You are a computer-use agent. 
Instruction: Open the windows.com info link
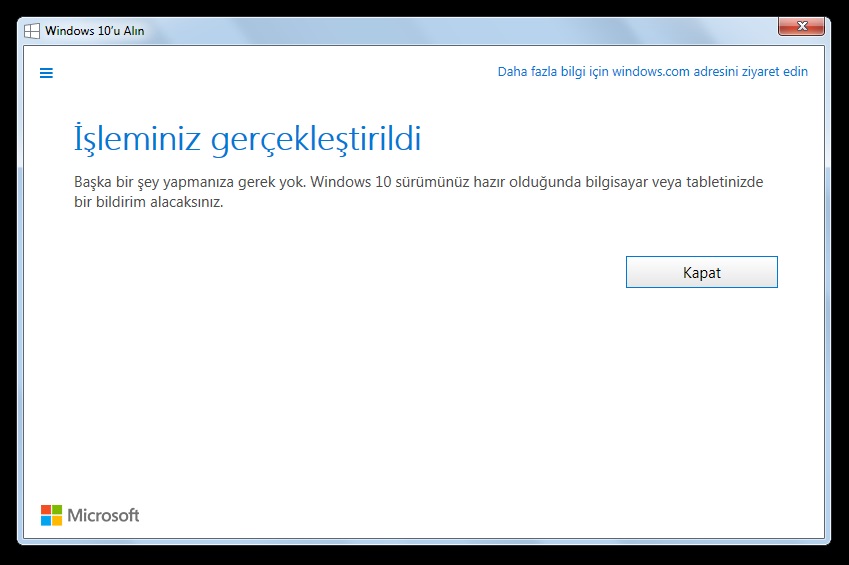(652, 72)
